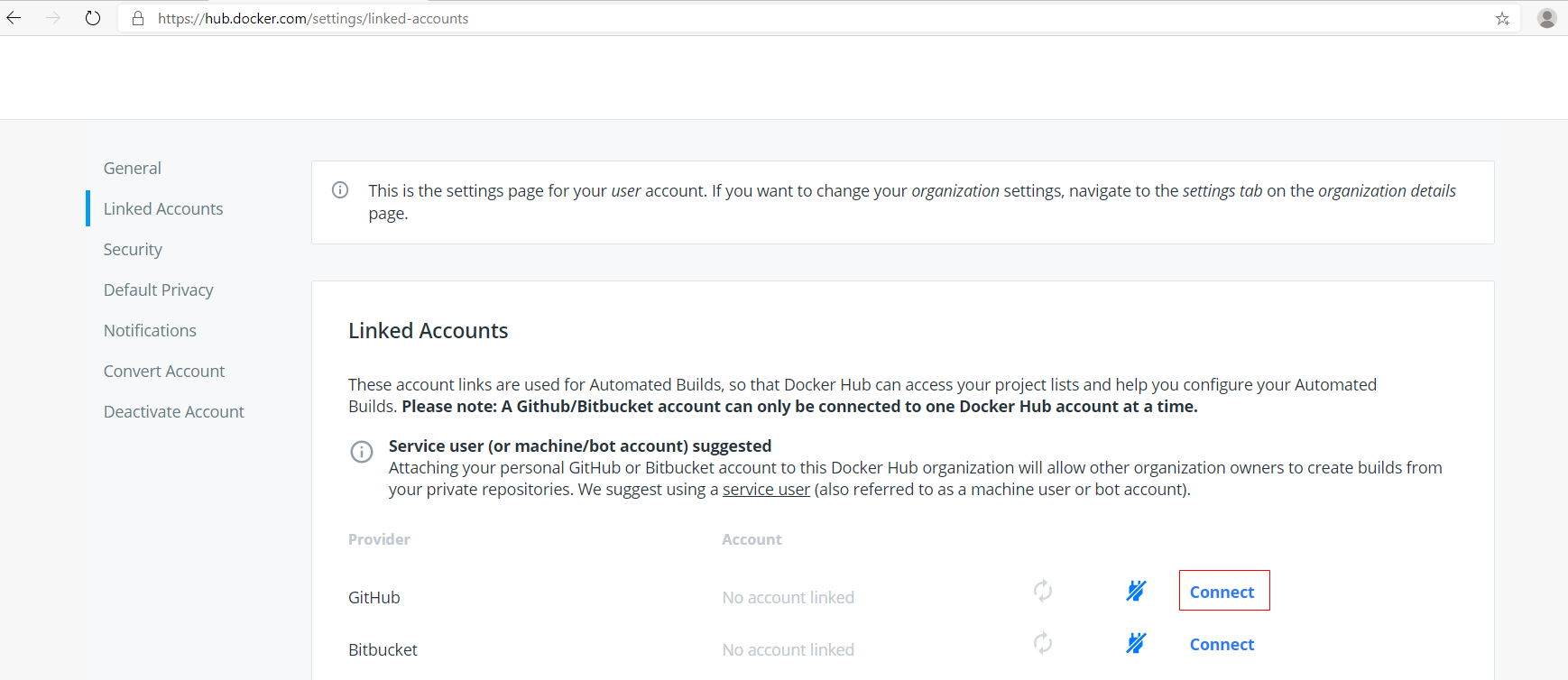This screenshot has width=1568, height=680.
Task: Click 'No account linked' in Bitbucket row
Action: pos(789,649)
